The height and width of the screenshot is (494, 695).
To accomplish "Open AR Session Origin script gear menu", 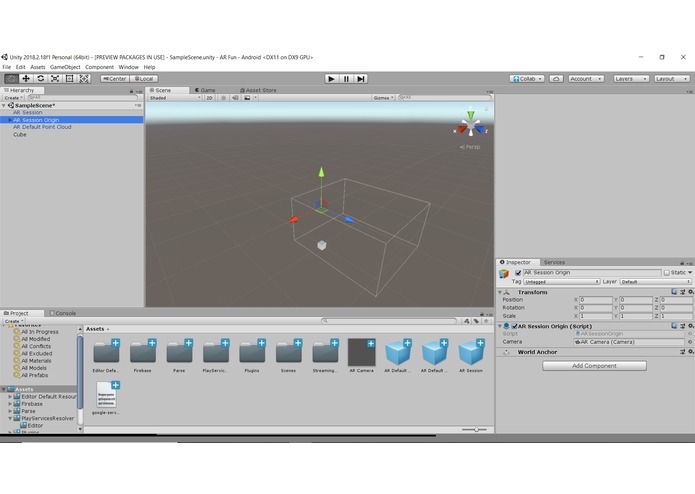I will tap(691, 326).
